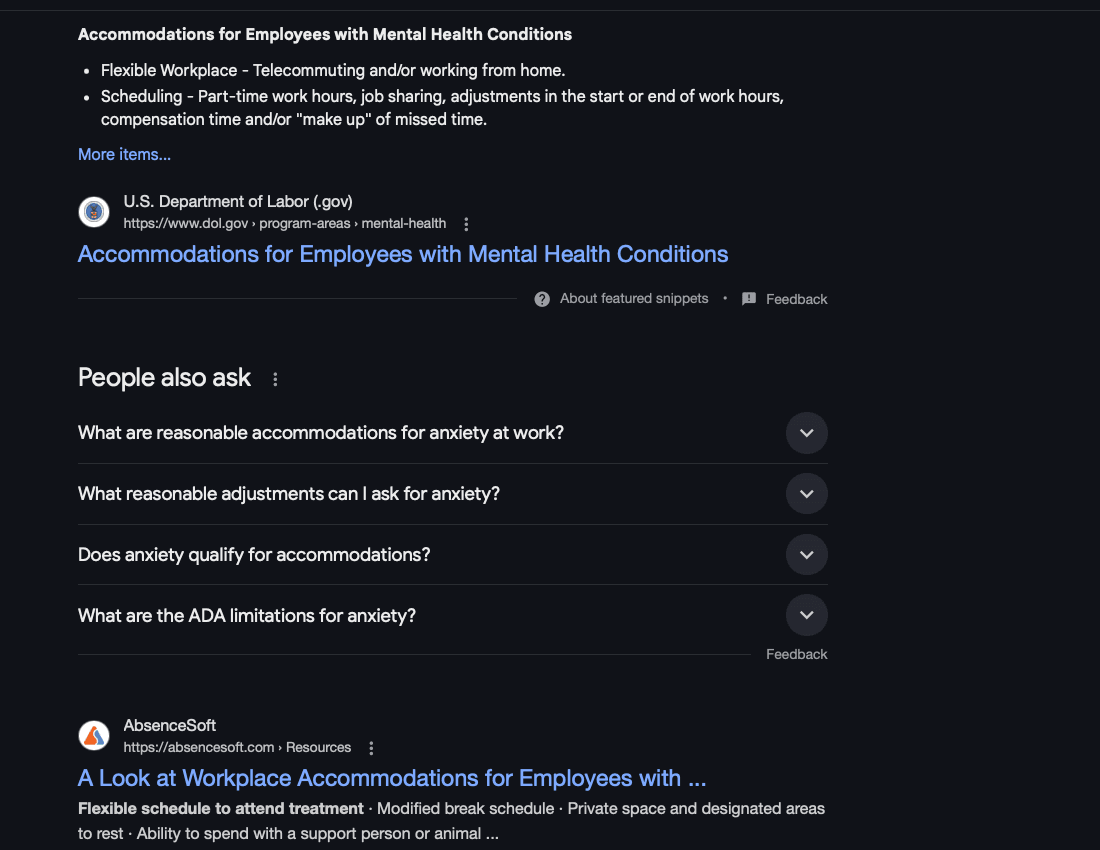Expand "Does anxiety qualify for accommodations?" chevron

tap(806, 555)
